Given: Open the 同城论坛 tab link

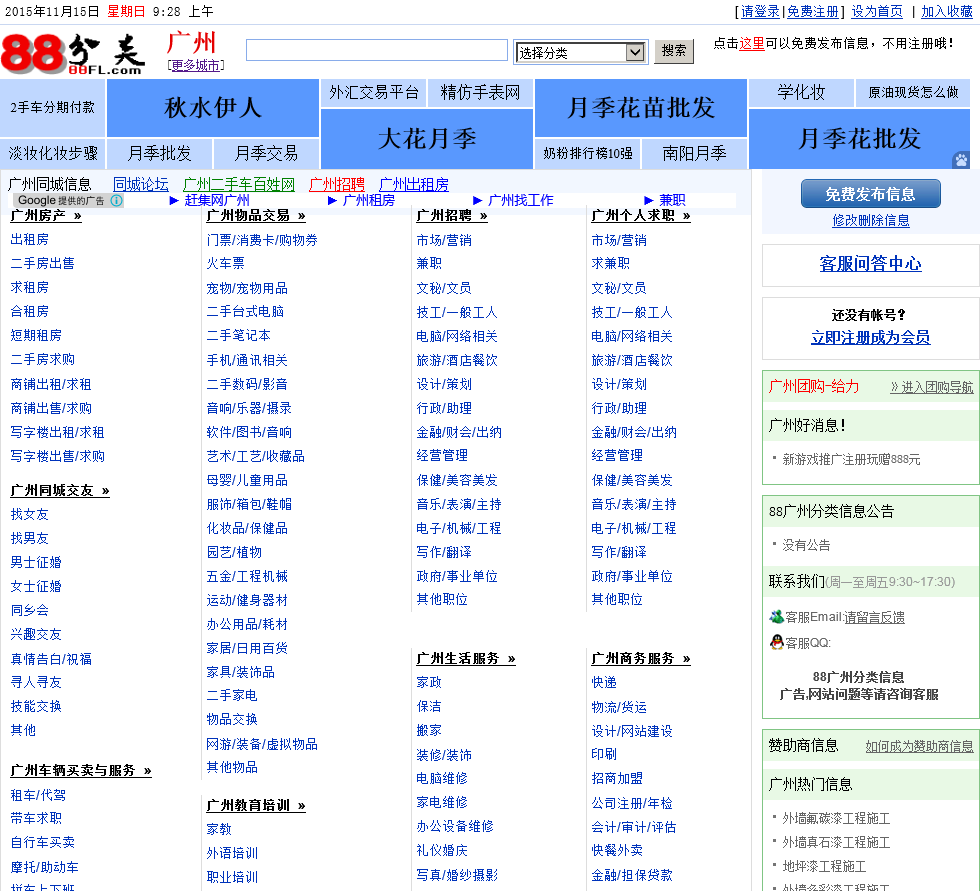Looking at the screenshot, I should tap(141, 184).
